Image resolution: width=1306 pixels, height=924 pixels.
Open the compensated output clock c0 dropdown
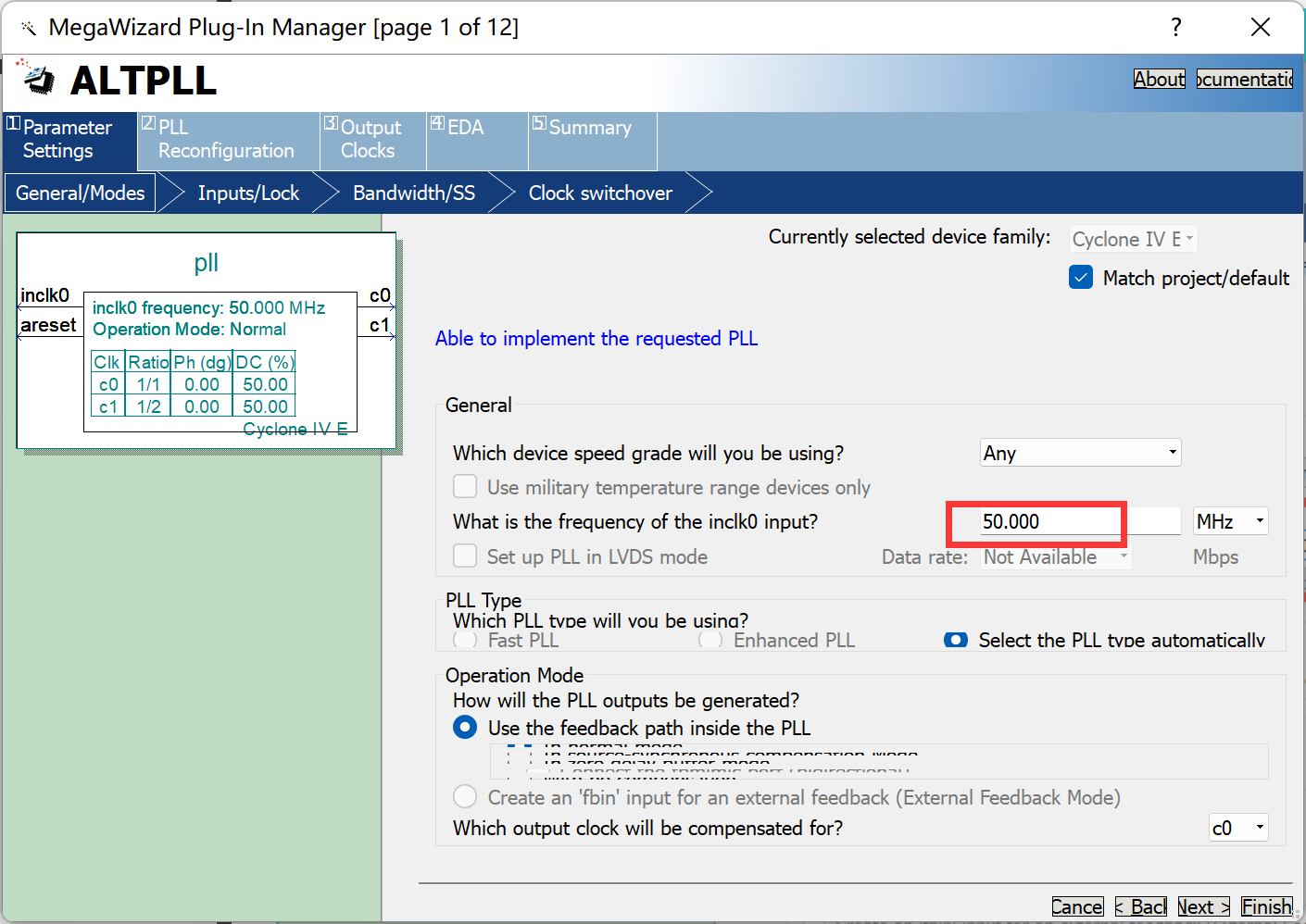1238,828
